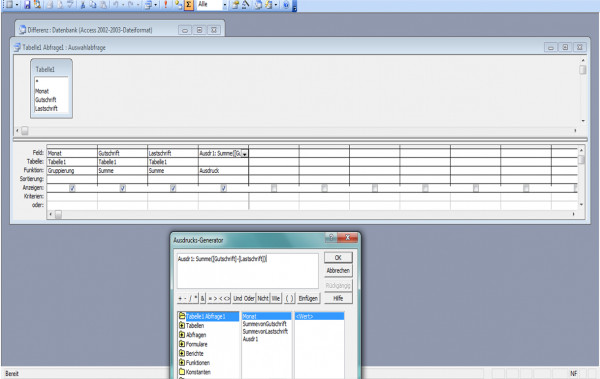Image resolution: width=600 pixels, height=379 pixels.
Task: Click the Ausdruck cell in the Funktion row
Action: [223, 170]
